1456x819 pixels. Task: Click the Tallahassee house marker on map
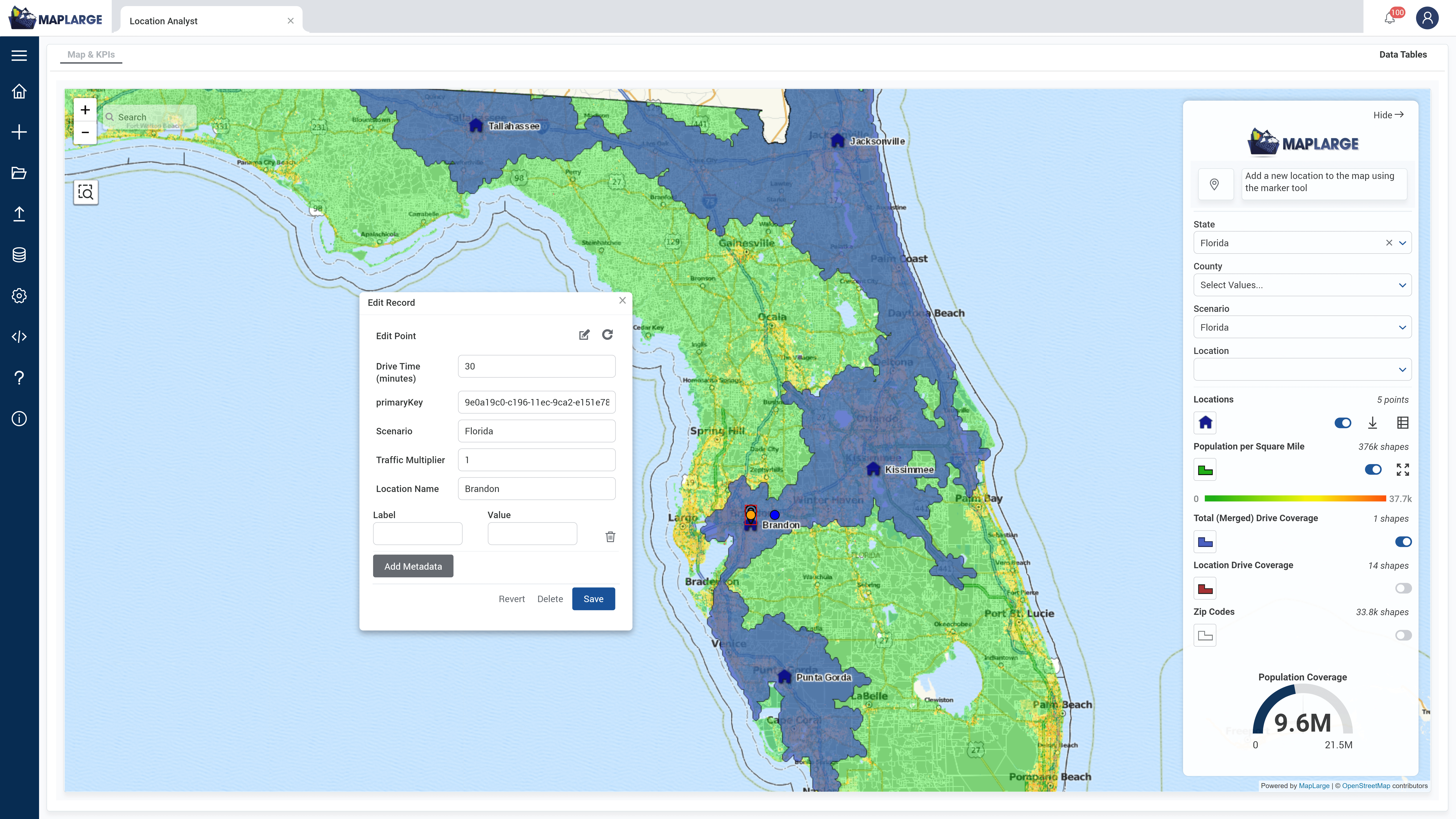pos(476,126)
